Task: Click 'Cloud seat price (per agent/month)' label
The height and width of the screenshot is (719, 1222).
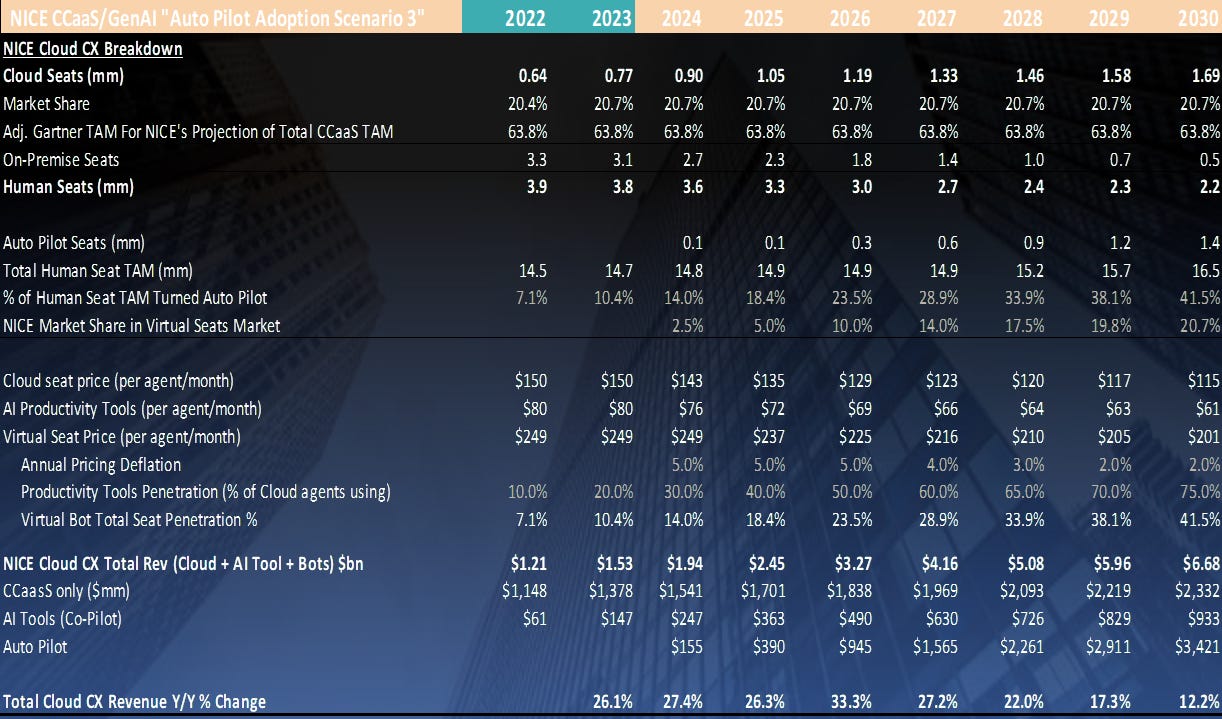Action: coord(117,381)
